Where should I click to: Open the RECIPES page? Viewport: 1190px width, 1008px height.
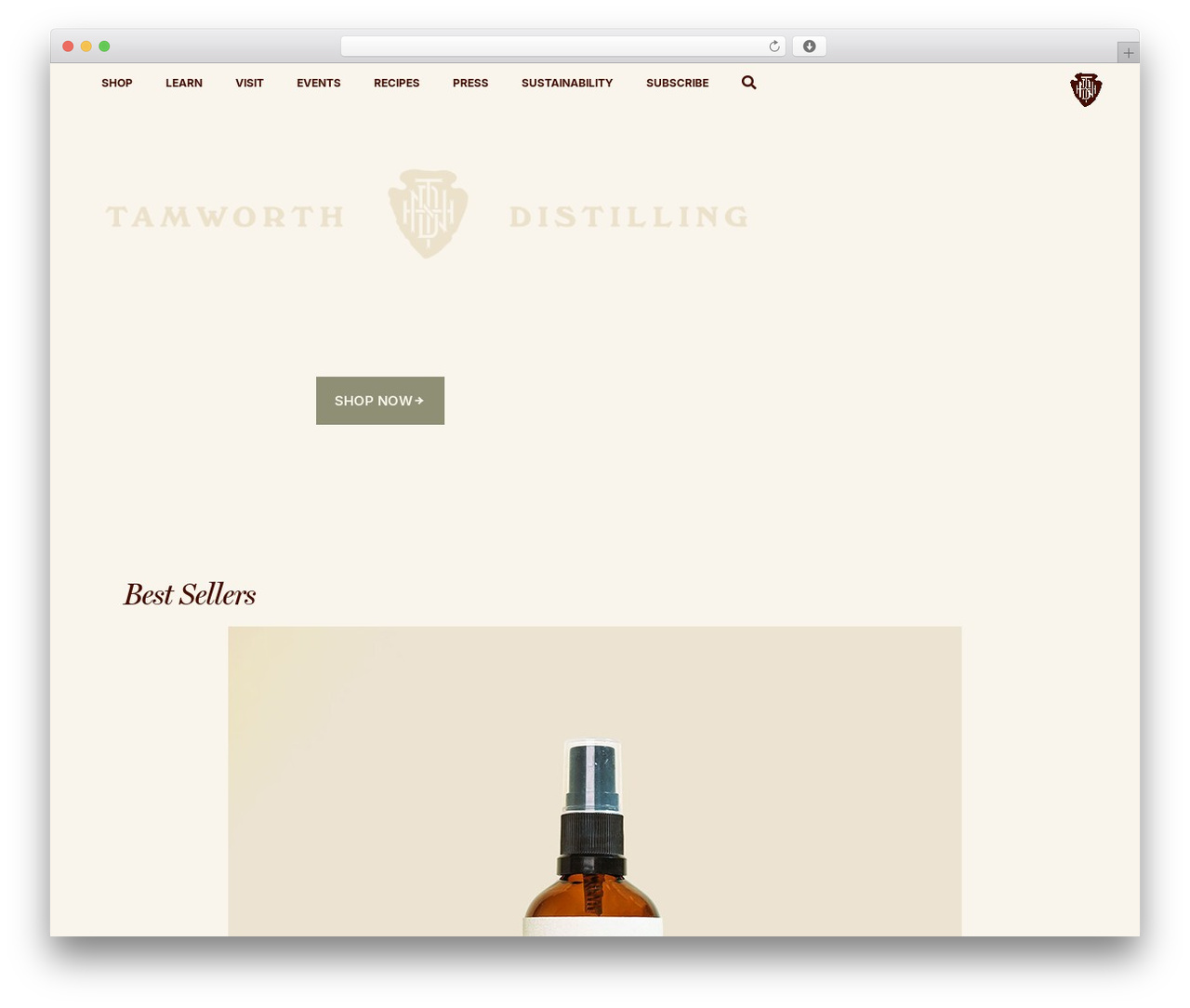coord(397,83)
